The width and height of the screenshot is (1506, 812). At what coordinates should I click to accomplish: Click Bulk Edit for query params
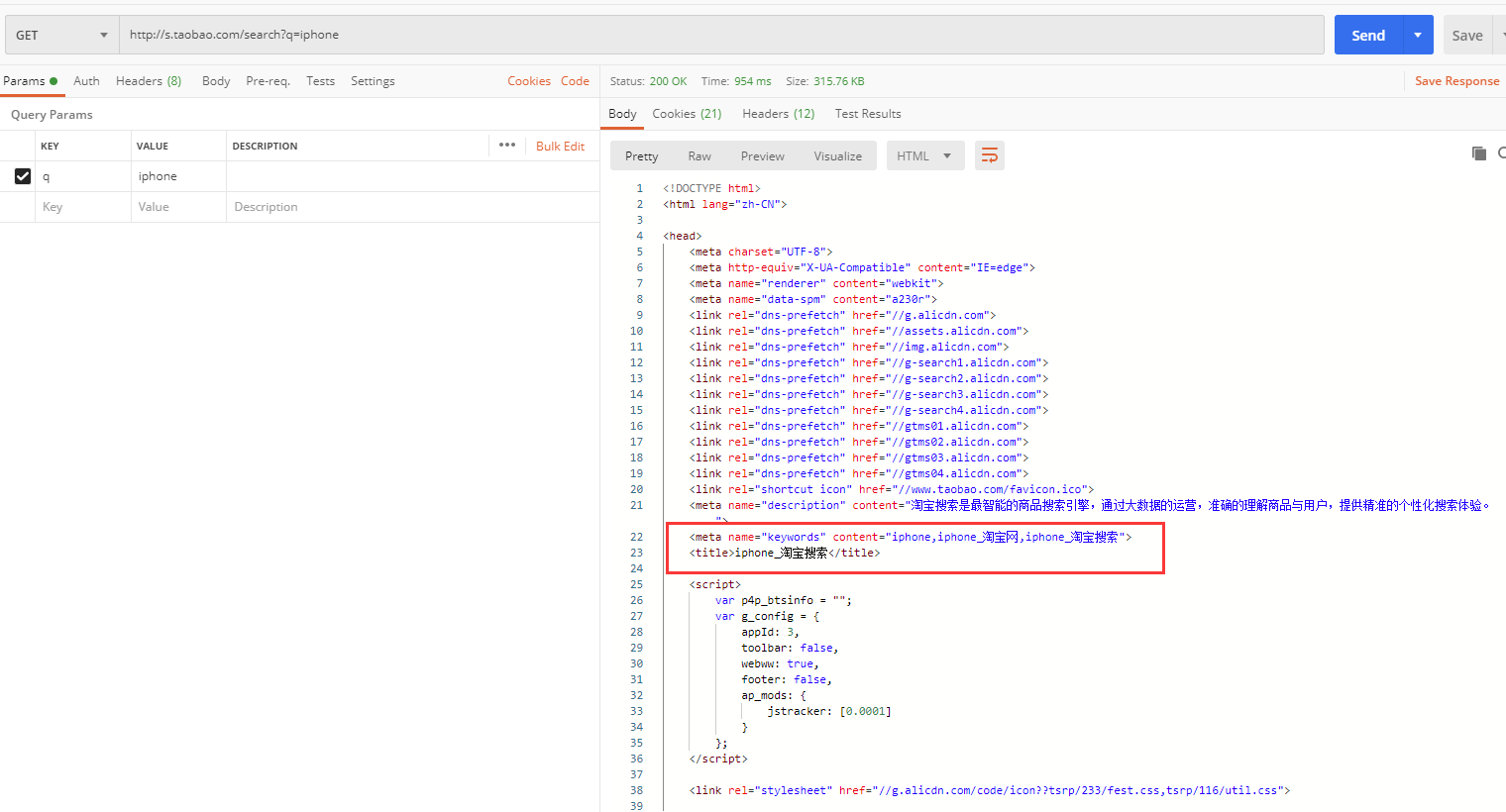pyautogui.click(x=560, y=146)
